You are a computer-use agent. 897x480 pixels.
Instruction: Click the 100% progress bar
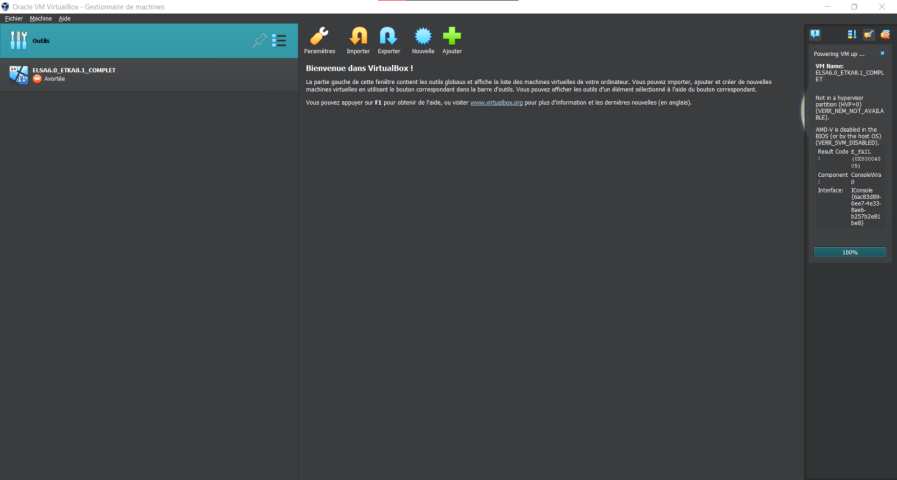pyautogui.click(x=850, y=252)
